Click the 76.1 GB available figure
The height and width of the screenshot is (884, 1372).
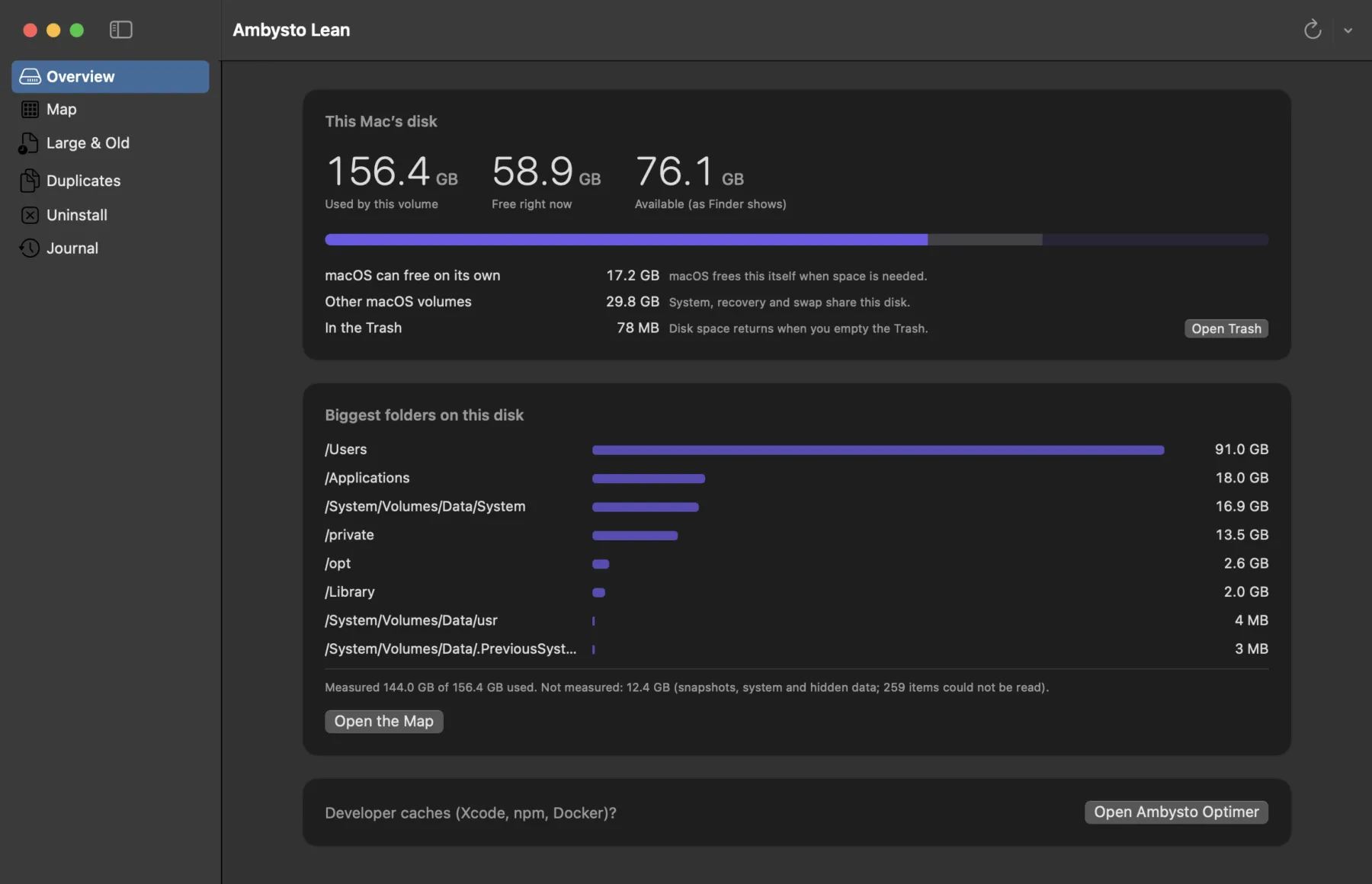pyautogui.click(x=689, y=171)
